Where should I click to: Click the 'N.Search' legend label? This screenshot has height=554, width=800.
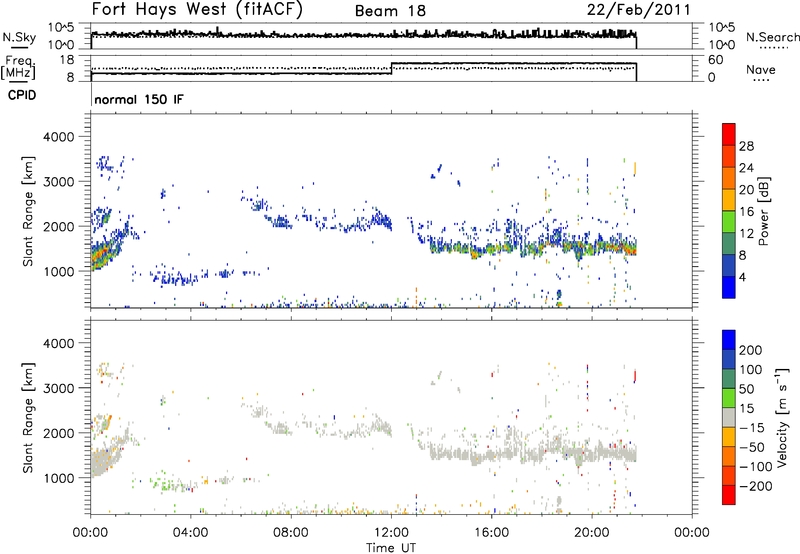click(772, 37)
